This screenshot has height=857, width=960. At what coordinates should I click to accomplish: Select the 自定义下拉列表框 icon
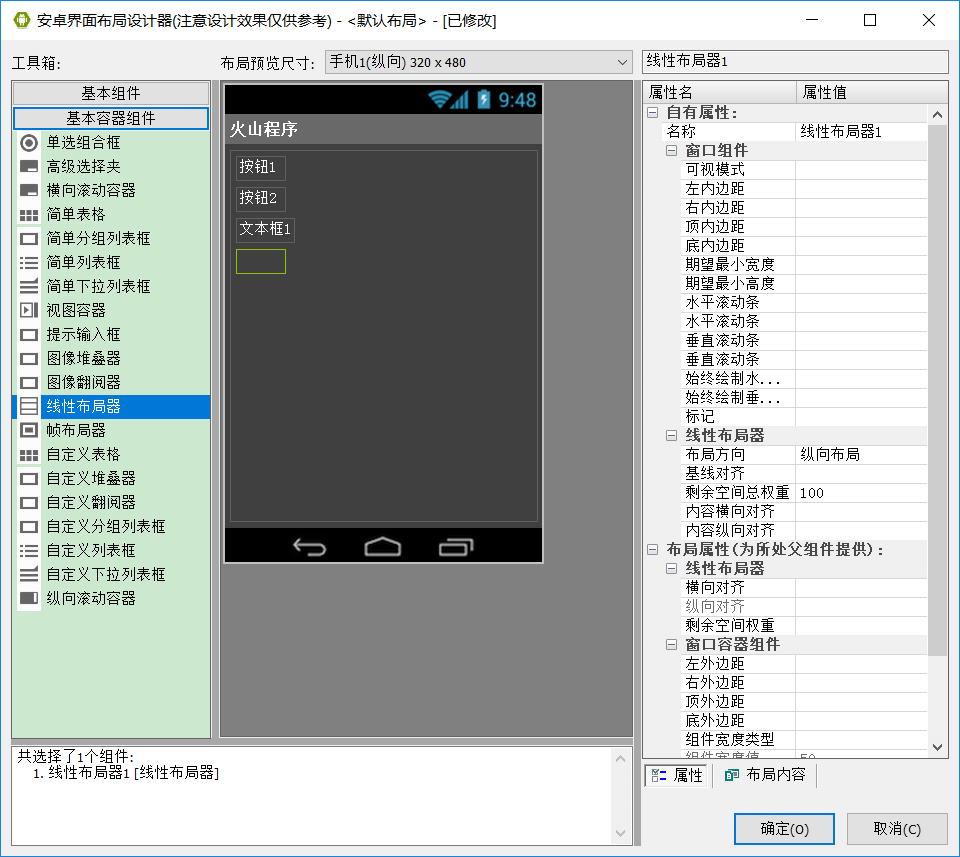pyautogui.click(x=29, y=574)
